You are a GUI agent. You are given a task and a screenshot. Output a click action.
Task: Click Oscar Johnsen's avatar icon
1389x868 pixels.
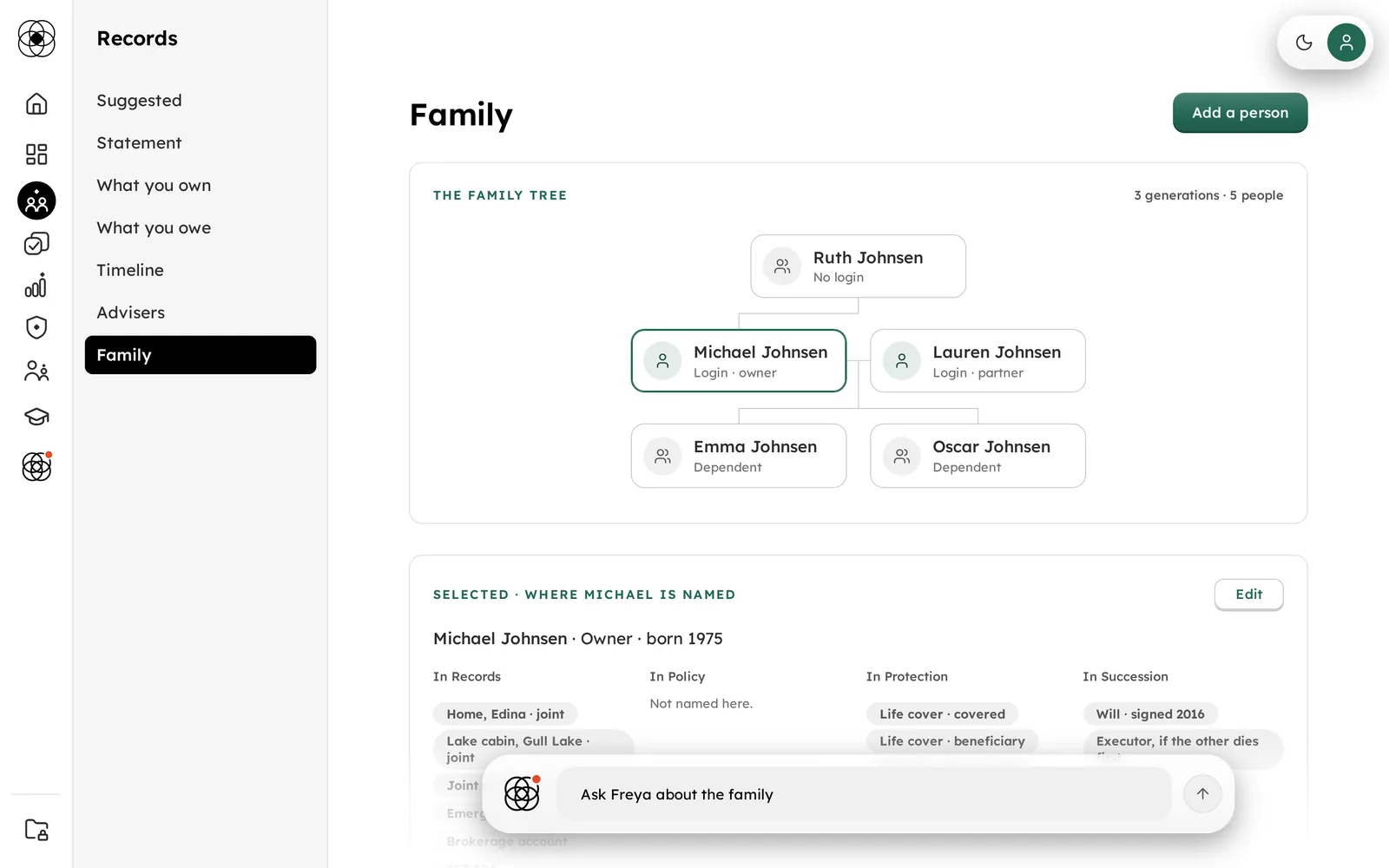click(x=902, y=456)
